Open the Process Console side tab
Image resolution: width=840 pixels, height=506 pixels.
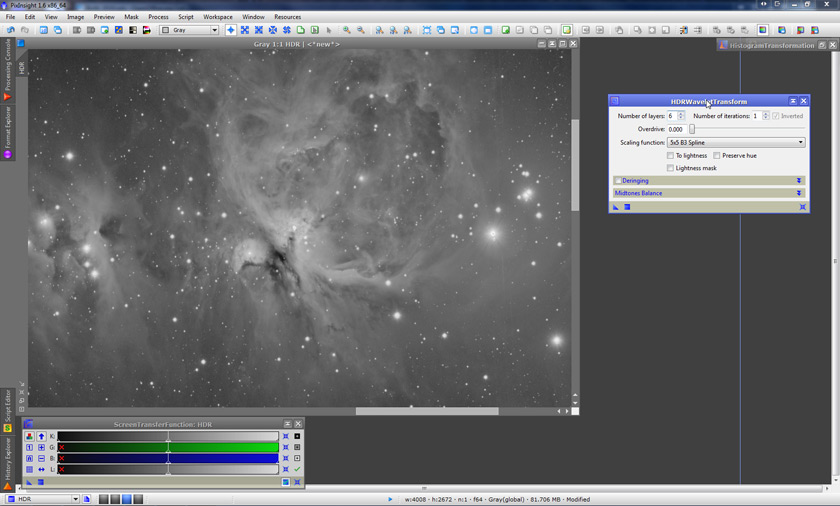pyautogui.click(x=8, y=63)
